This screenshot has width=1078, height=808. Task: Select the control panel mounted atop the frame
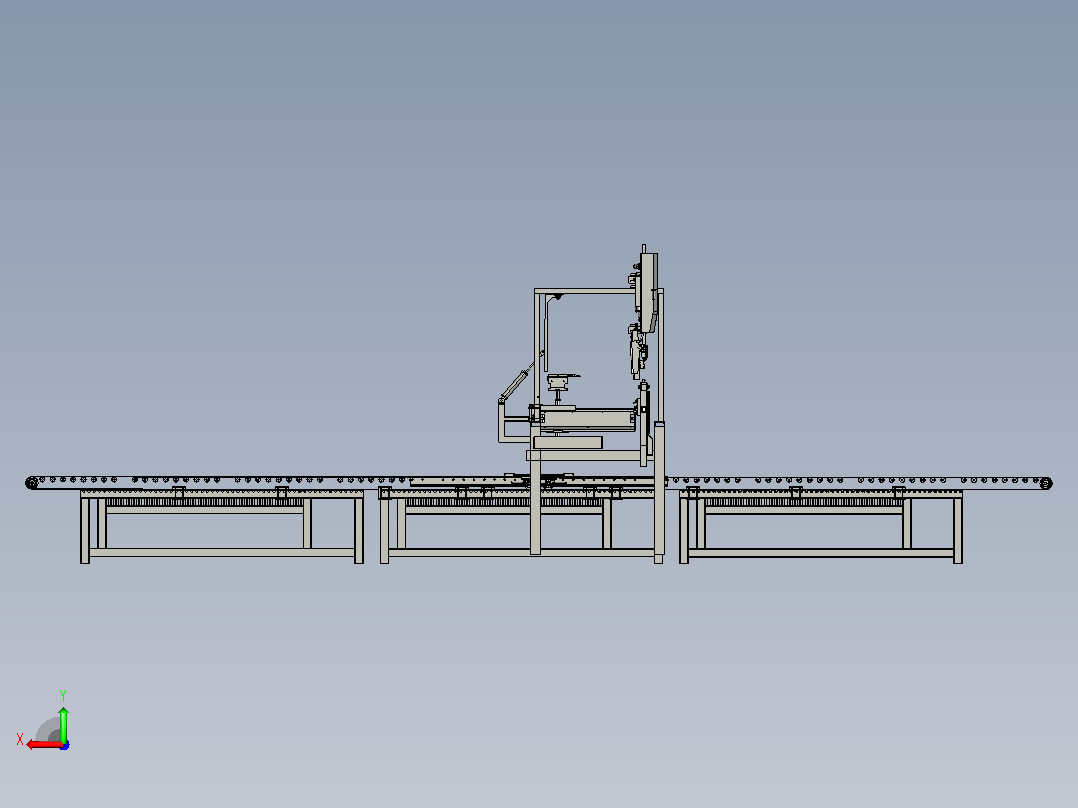tap(648, 292)
